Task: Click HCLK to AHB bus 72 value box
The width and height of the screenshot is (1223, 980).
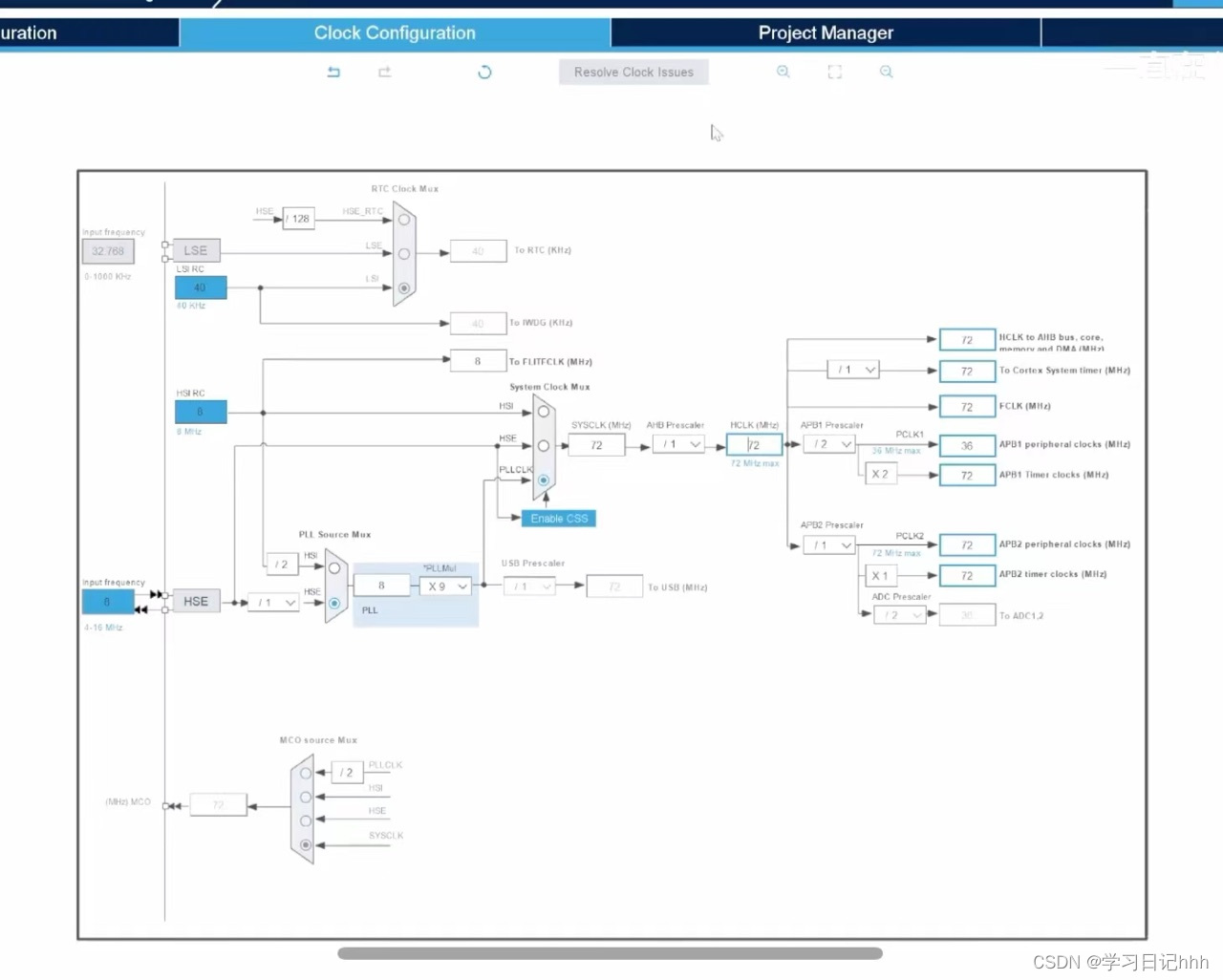Action: coord(967,340)
